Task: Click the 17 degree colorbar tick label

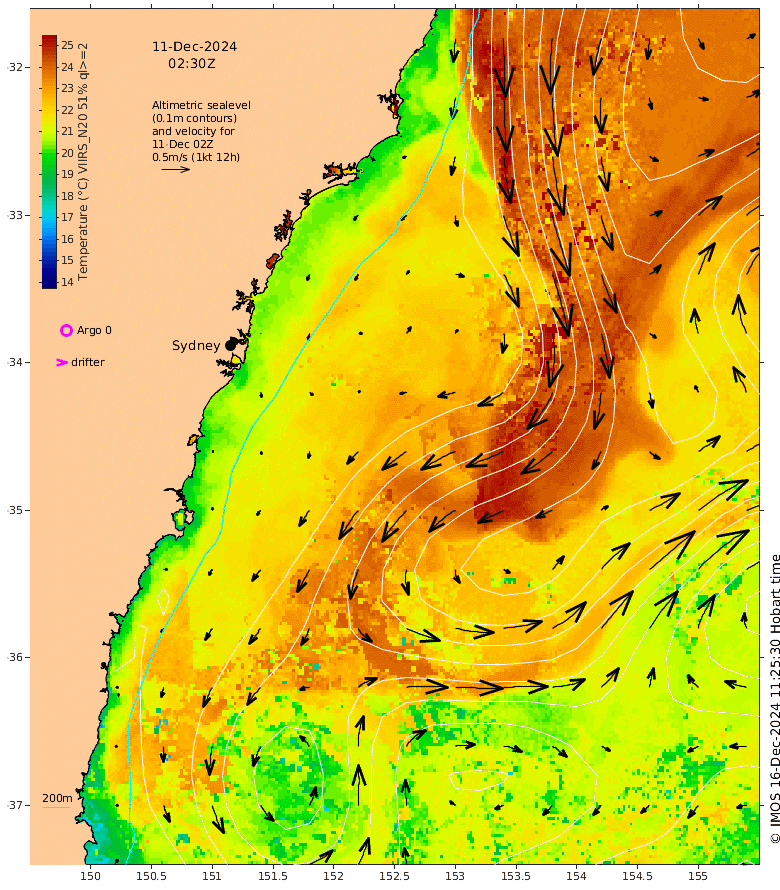Action: point(68,217)
